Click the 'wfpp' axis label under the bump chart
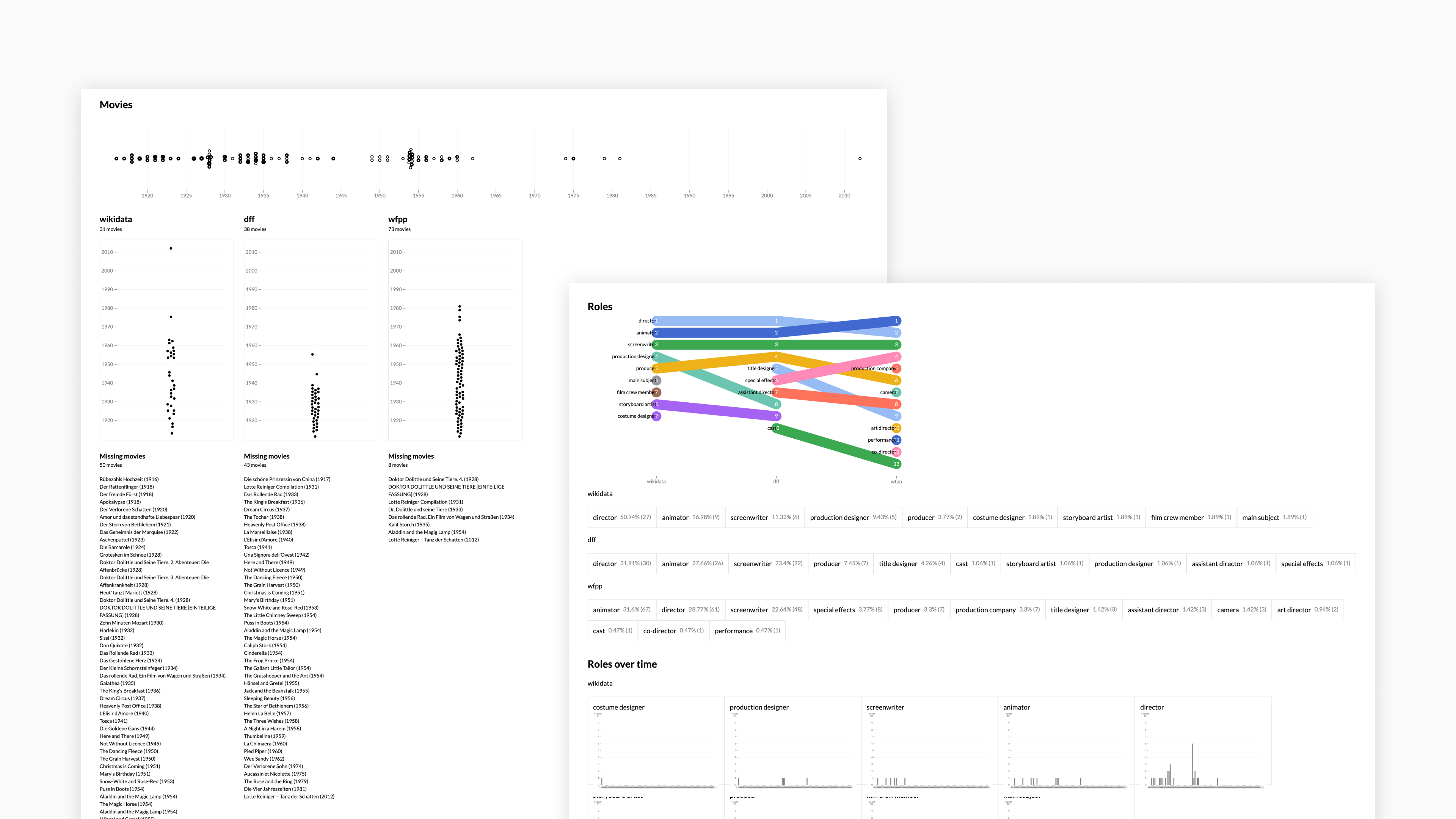Screen dimensions: 1456x819 pyautogui.click(x=896, y=482)
